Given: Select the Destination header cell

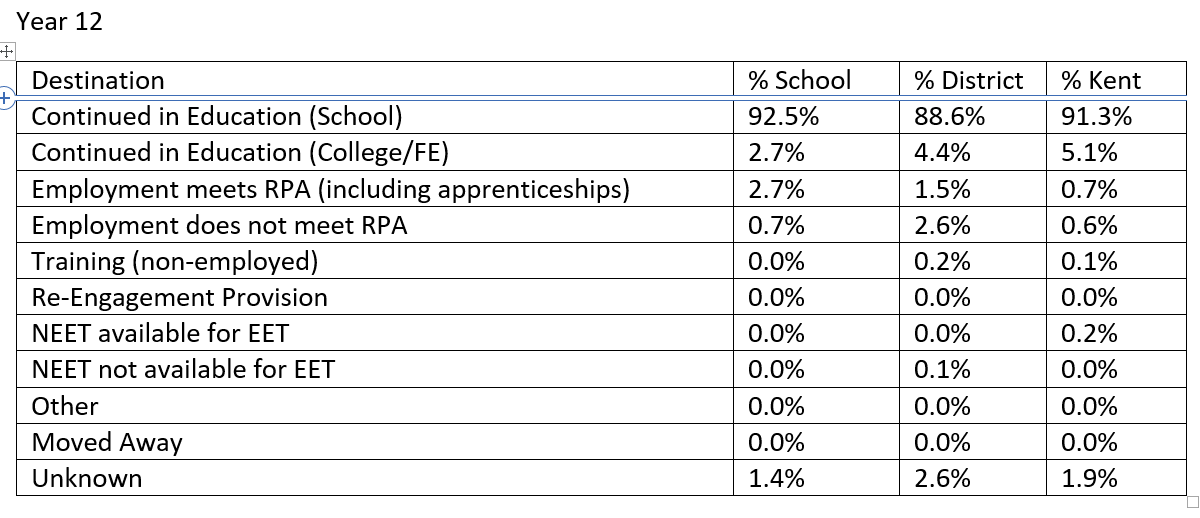Looking at the screenshot, I should [375, 80].
